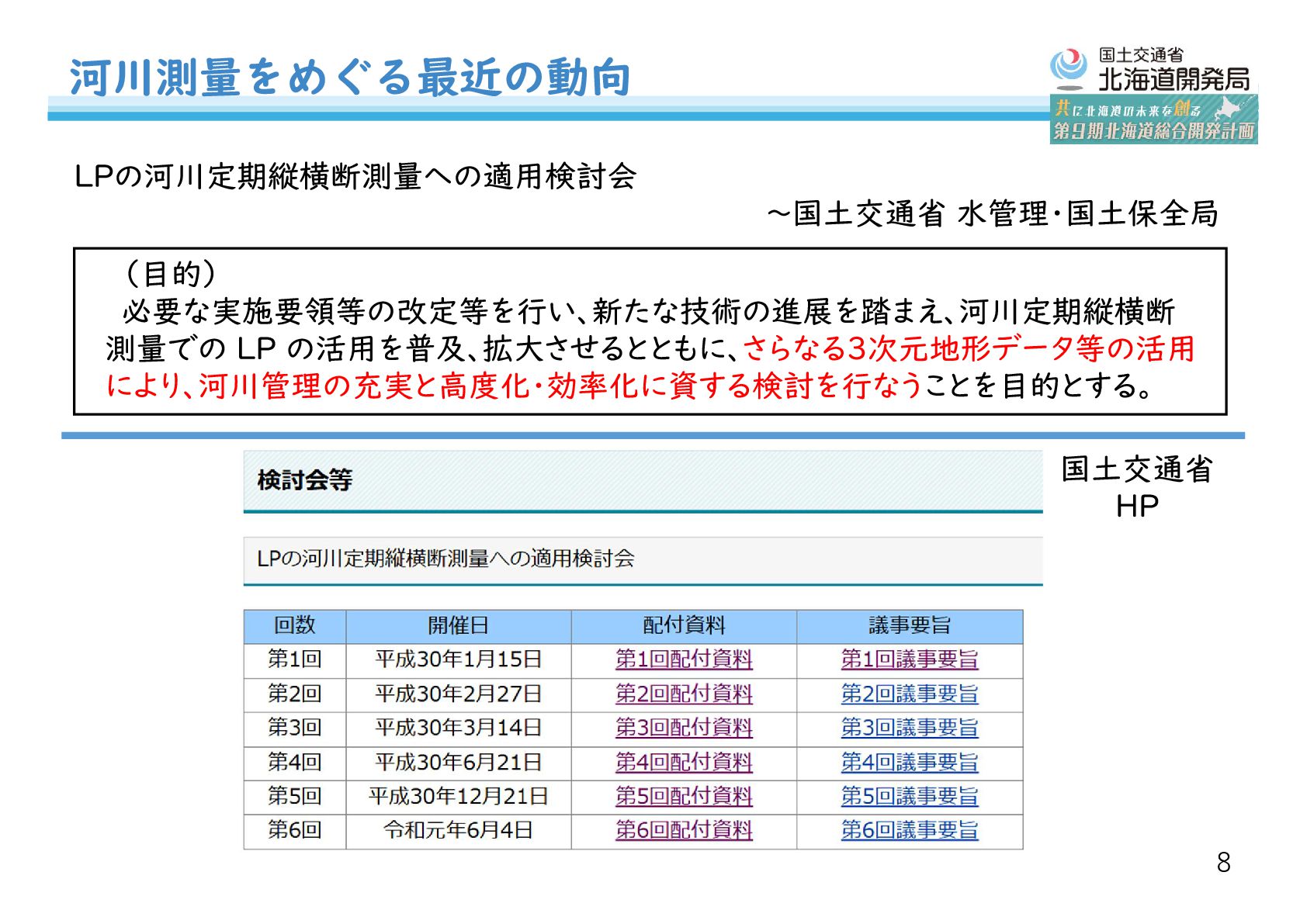Open the 第6回配付資料 link

tap(684, 830)
